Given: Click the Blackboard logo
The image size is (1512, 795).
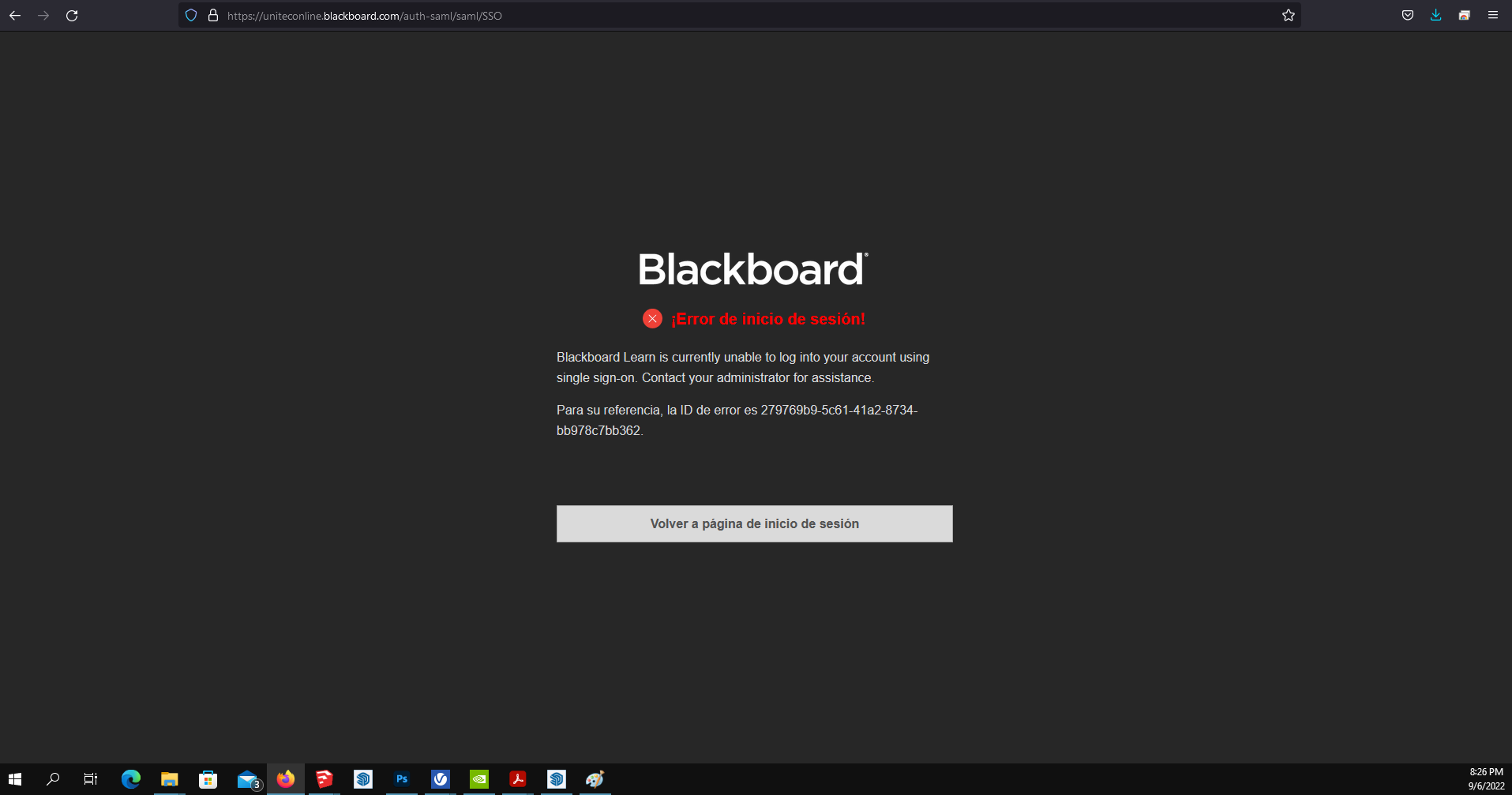Looking at the screenshot, I should [753, 269].
